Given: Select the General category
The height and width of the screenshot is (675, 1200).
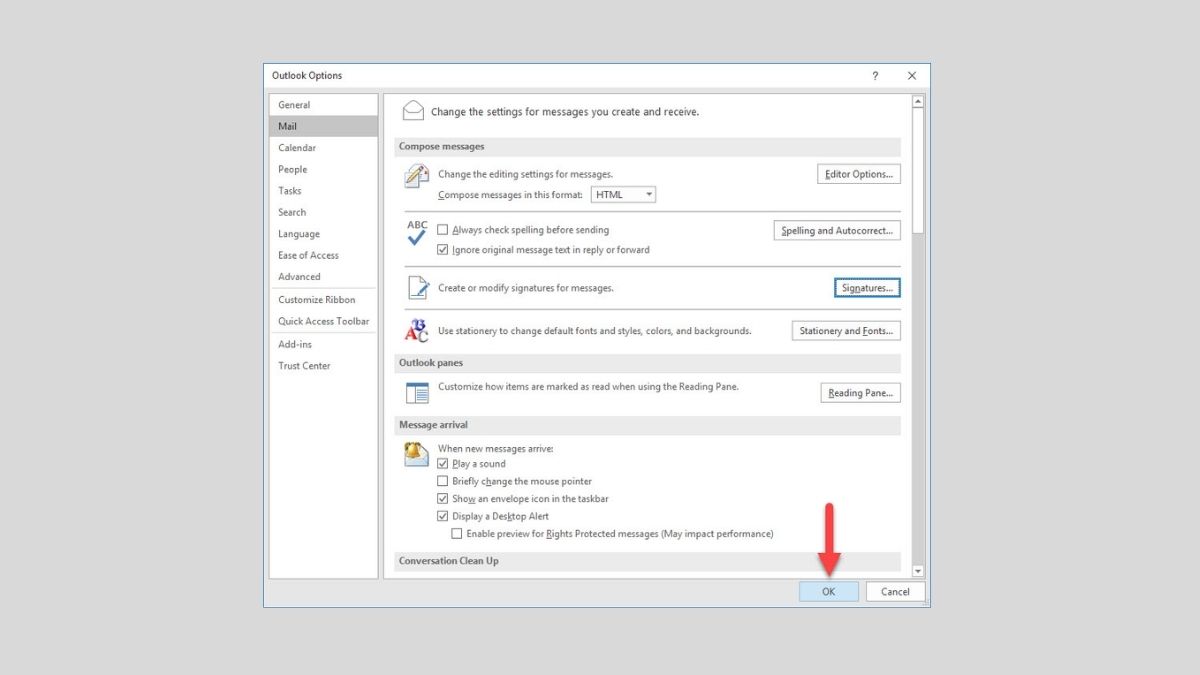Looking at the screenshot, I should (323, 105).
